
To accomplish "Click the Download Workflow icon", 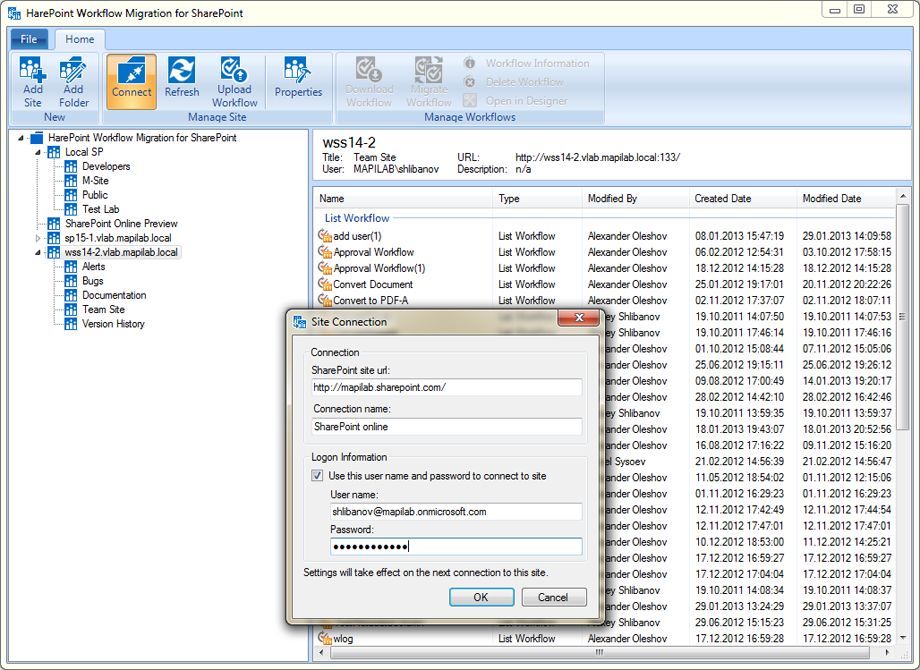I will (368, 69).
